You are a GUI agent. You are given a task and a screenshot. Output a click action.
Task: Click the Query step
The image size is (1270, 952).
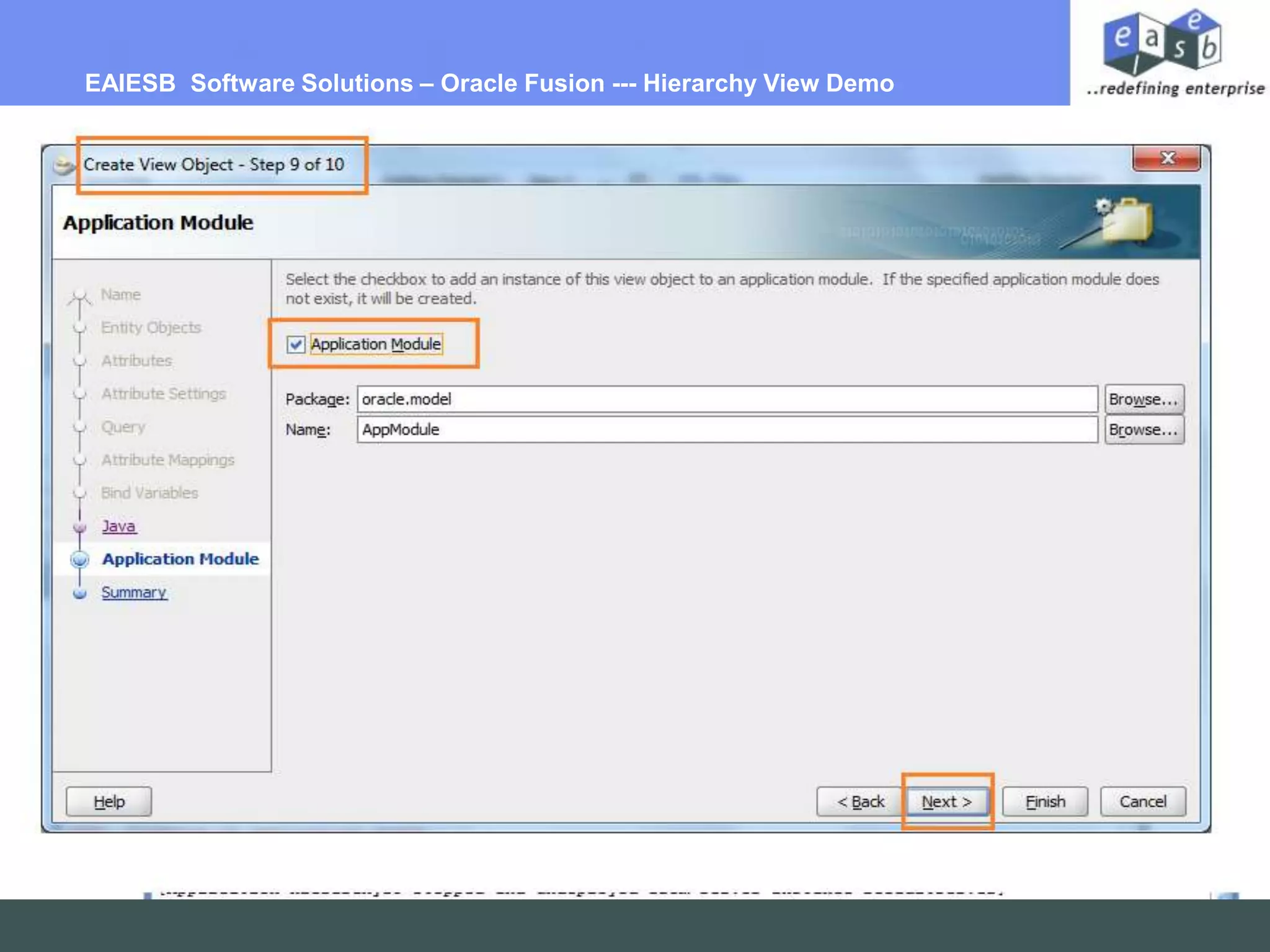click(x=123, y=427)
